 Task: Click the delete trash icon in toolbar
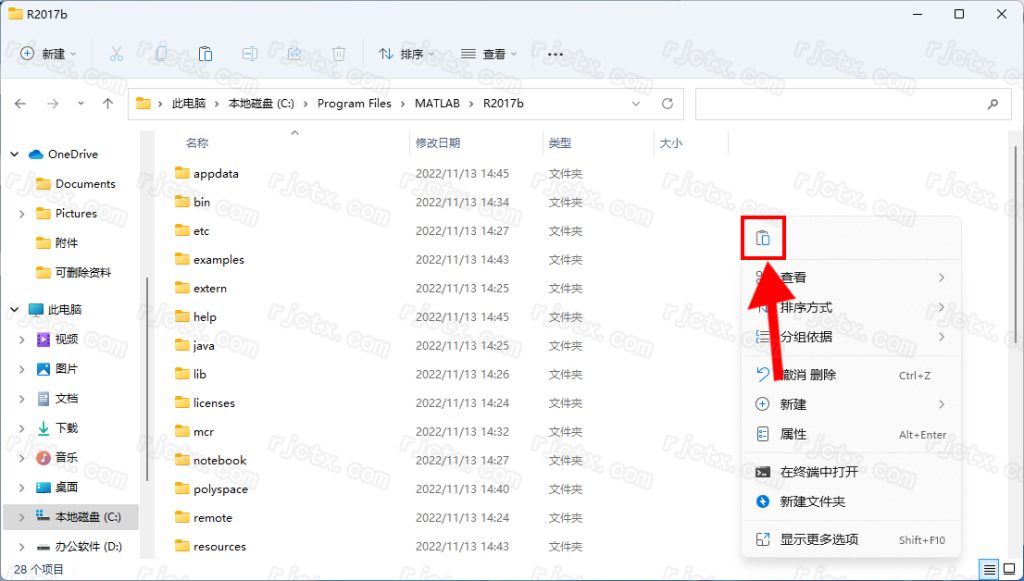tap(339, 54)
